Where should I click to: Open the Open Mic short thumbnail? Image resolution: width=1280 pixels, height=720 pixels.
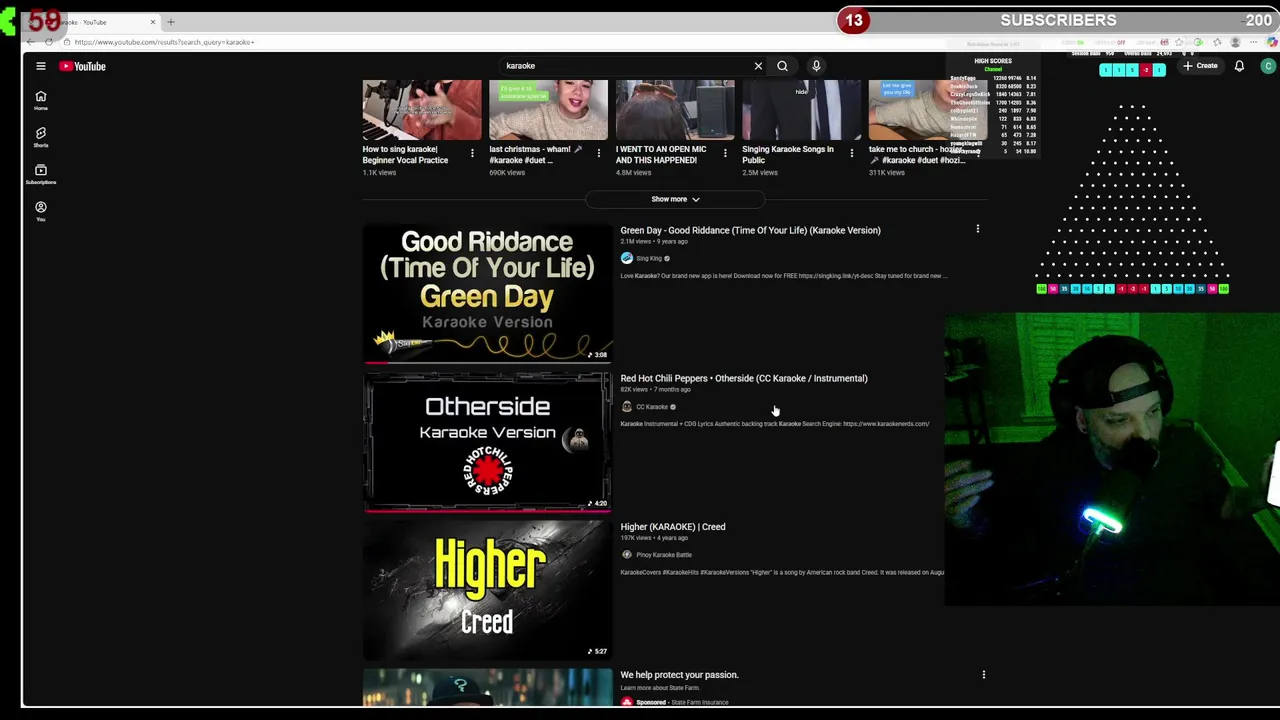coord(675,110)
